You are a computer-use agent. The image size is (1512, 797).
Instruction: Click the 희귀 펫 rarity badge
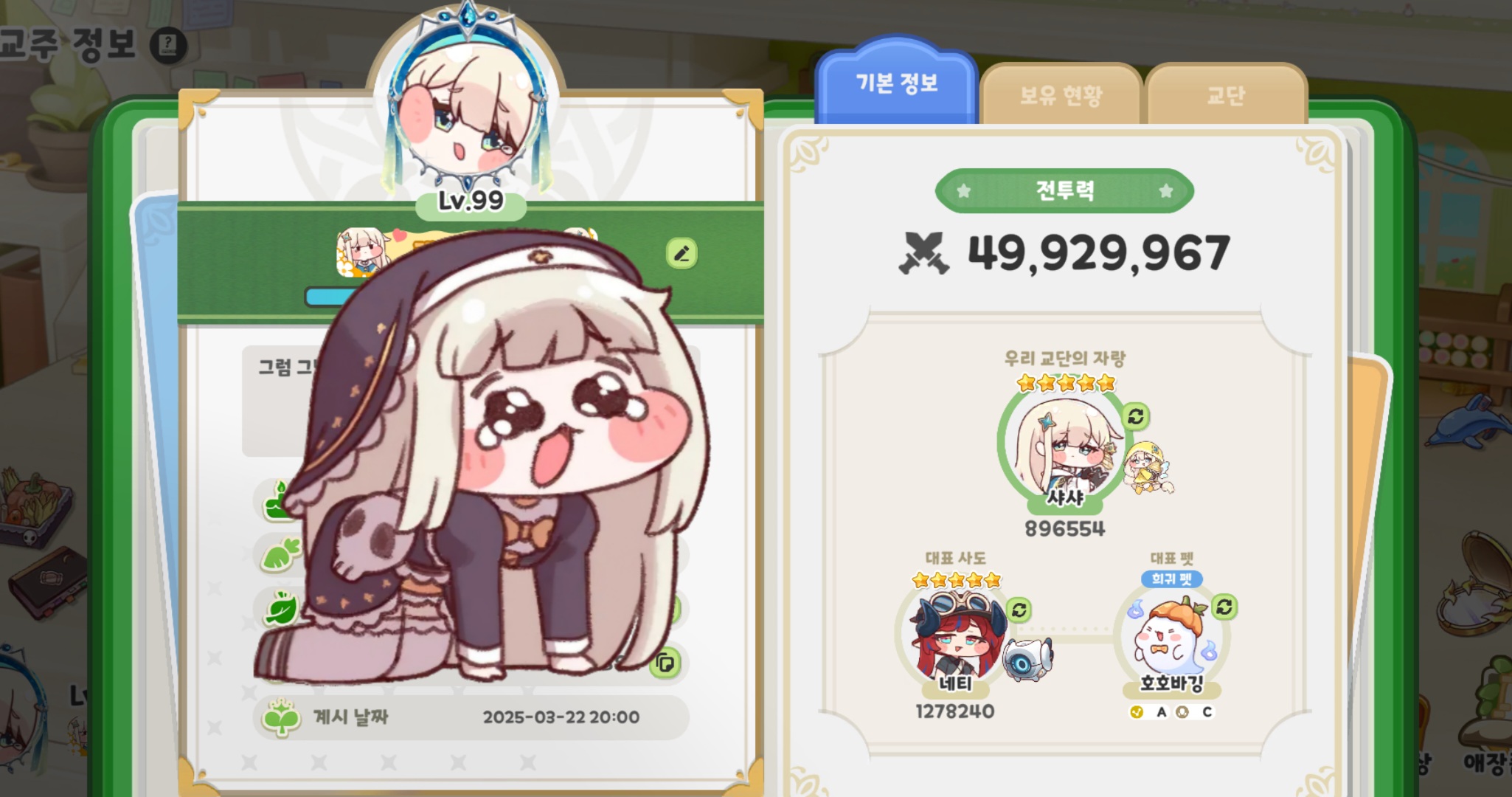1172,579
